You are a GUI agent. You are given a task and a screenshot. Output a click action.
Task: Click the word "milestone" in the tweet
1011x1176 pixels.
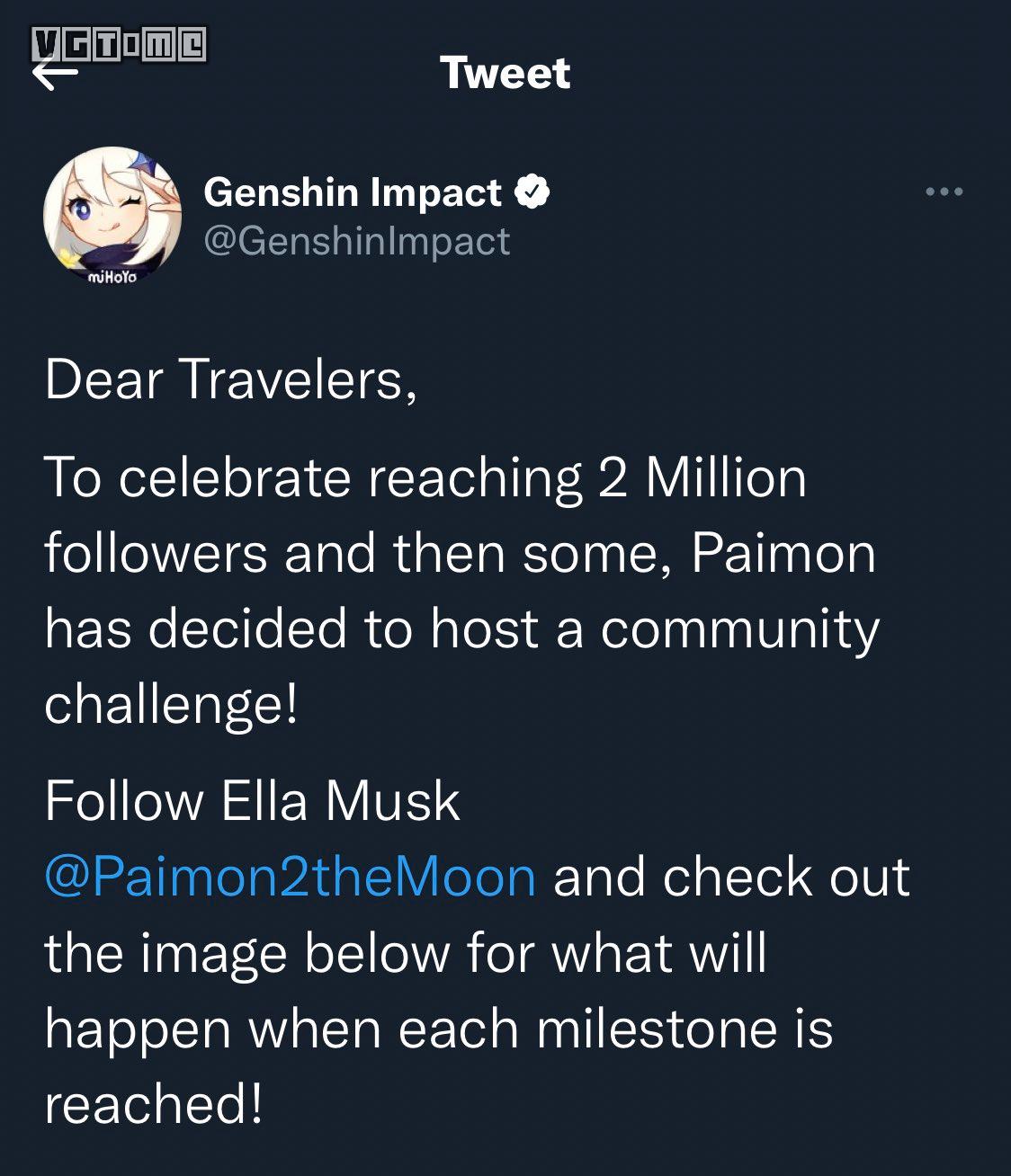[x=657, y=1029]
